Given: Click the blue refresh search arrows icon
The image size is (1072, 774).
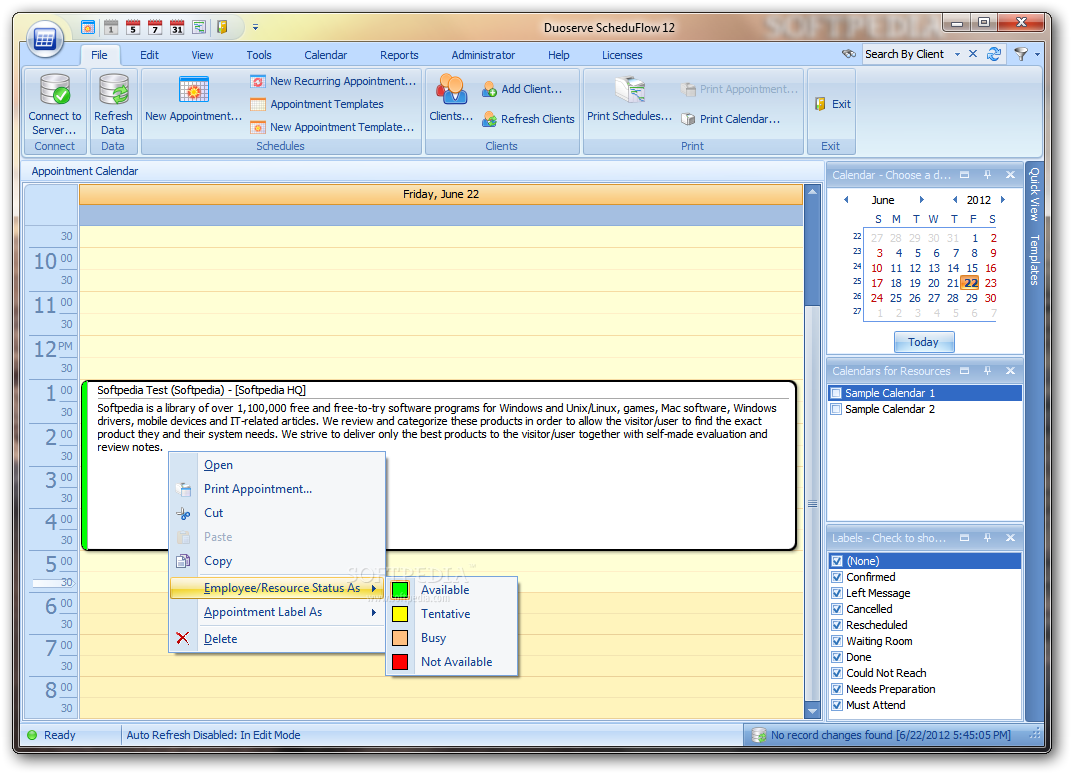Looking at the screenshot, I should pos(994,54).
